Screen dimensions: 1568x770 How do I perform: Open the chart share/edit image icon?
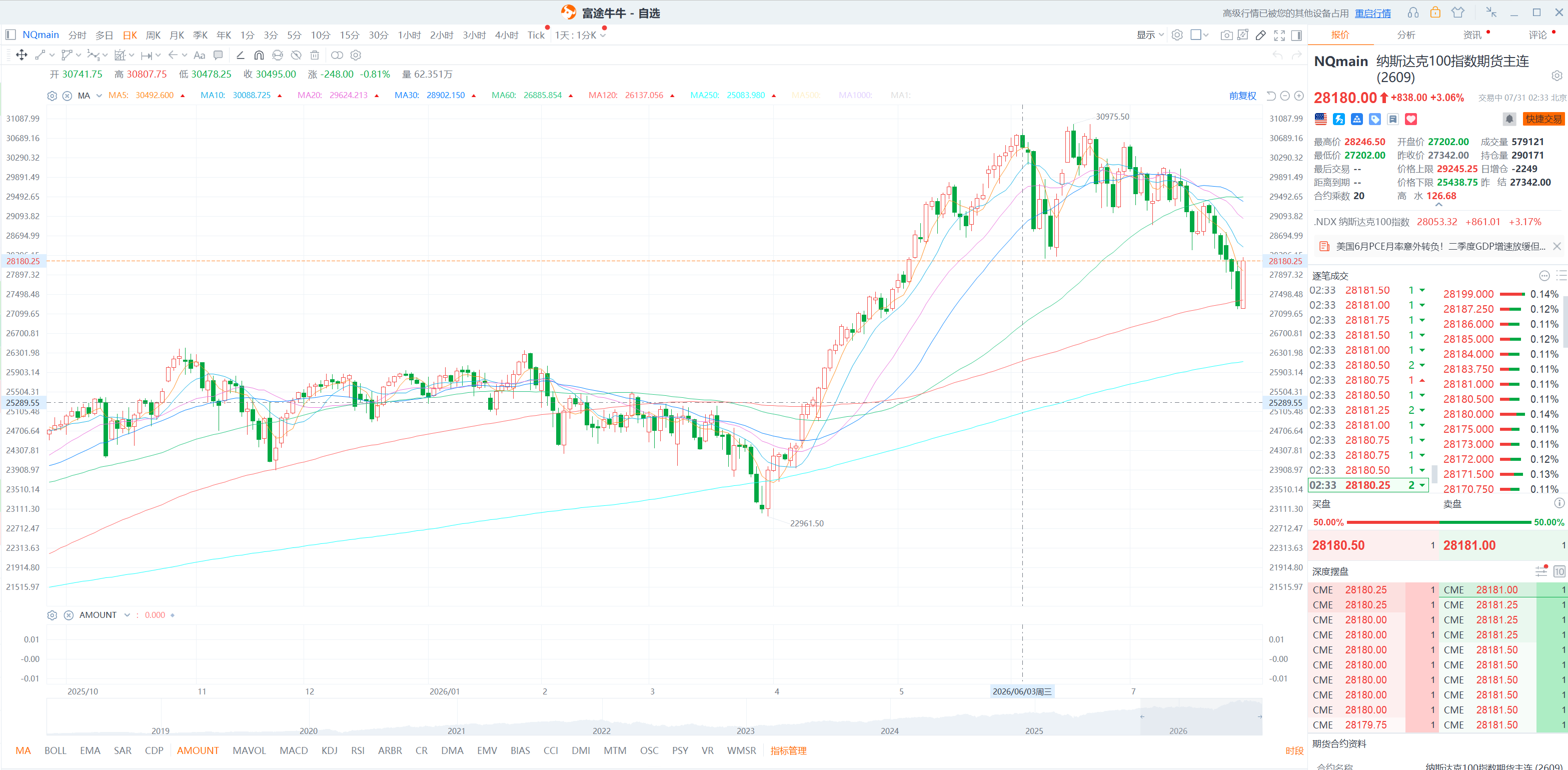1243,36
